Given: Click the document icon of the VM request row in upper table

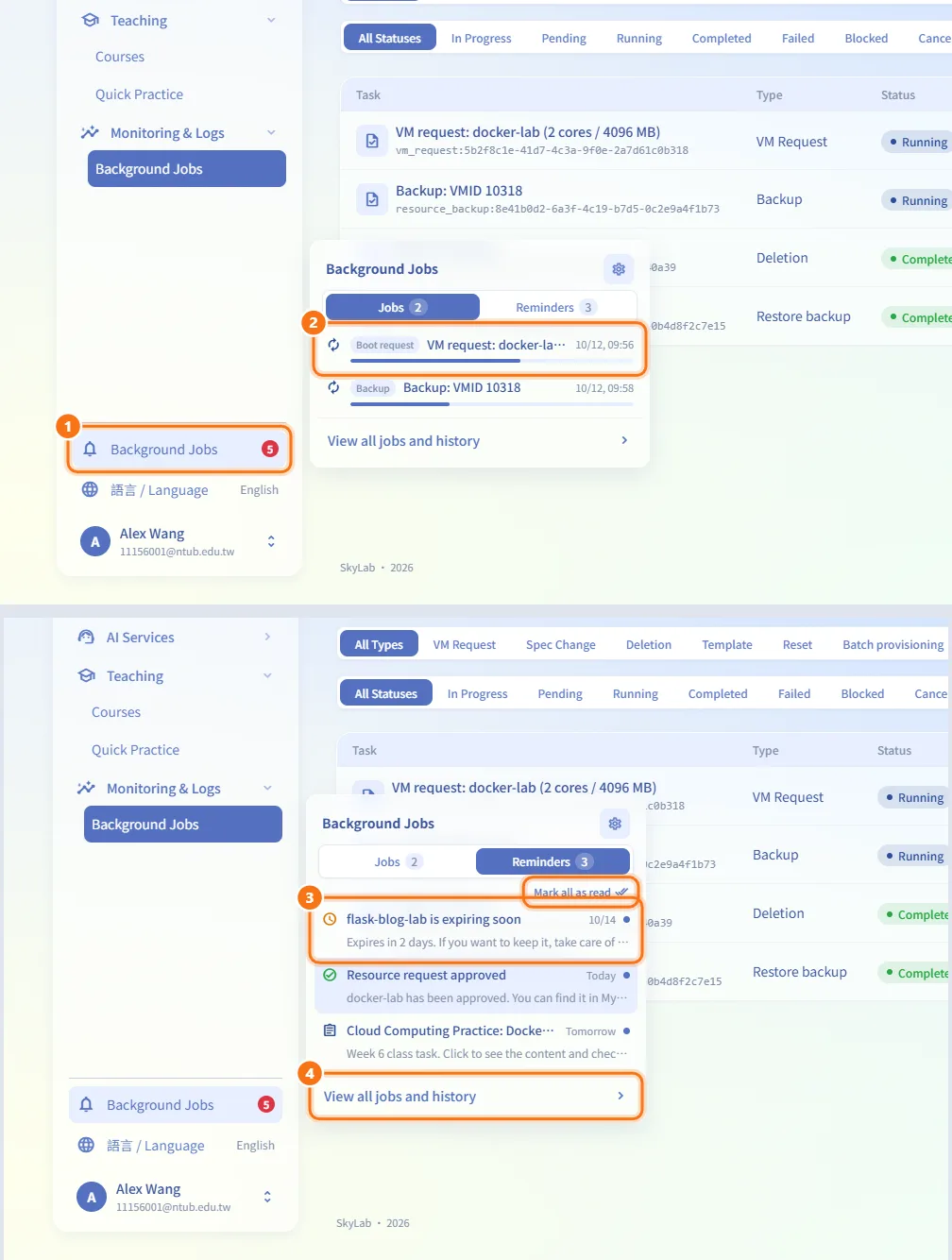Looking at the screenshot, I should tap(372, 141).
